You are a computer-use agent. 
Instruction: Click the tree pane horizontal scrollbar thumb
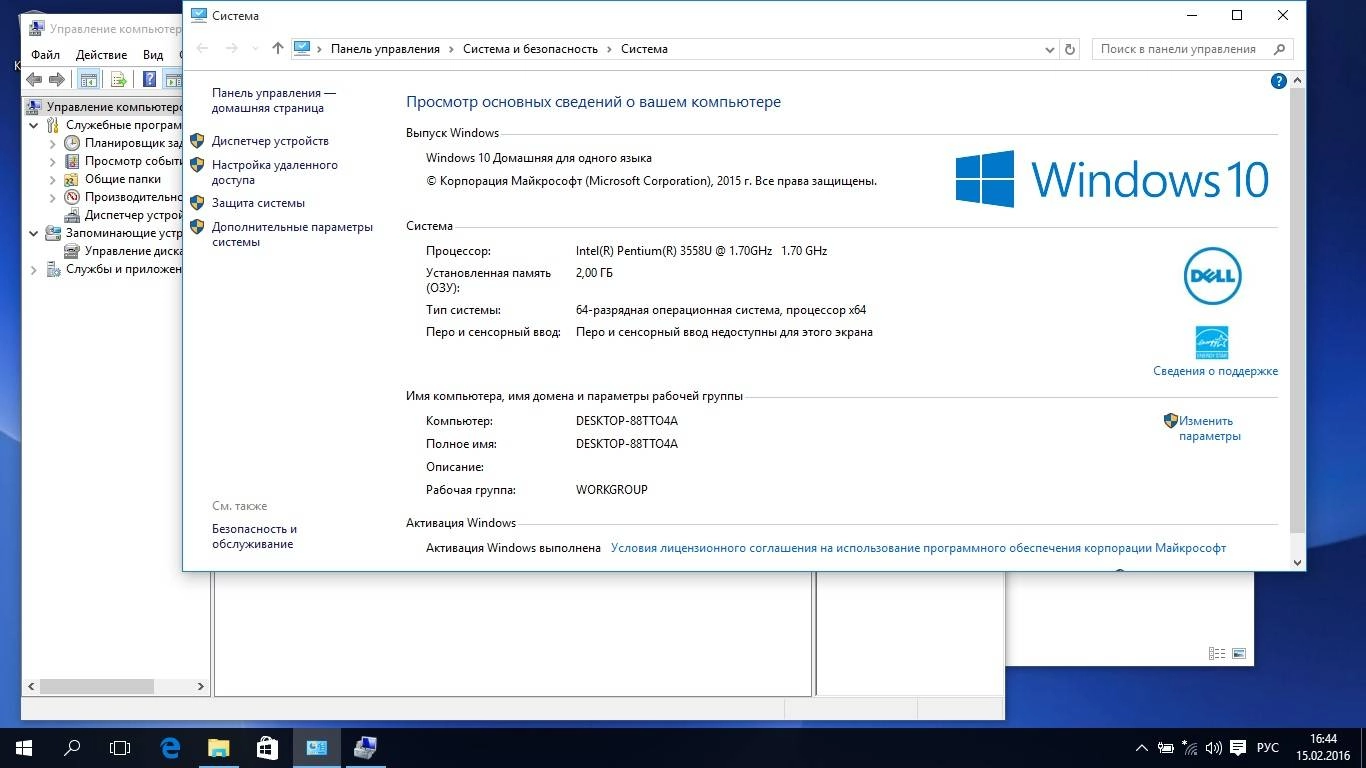(x=97, y=686)
